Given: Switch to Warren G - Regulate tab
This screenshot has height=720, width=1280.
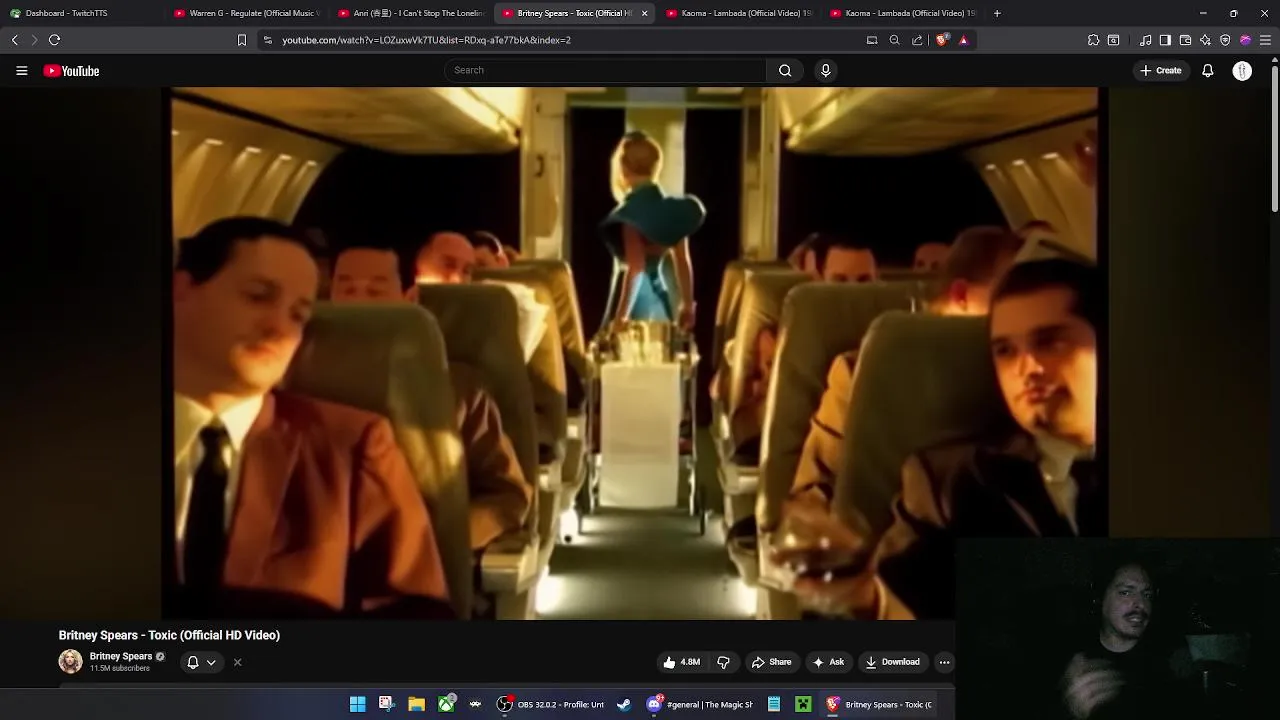Looking at the screenshot, I should 245,13.
